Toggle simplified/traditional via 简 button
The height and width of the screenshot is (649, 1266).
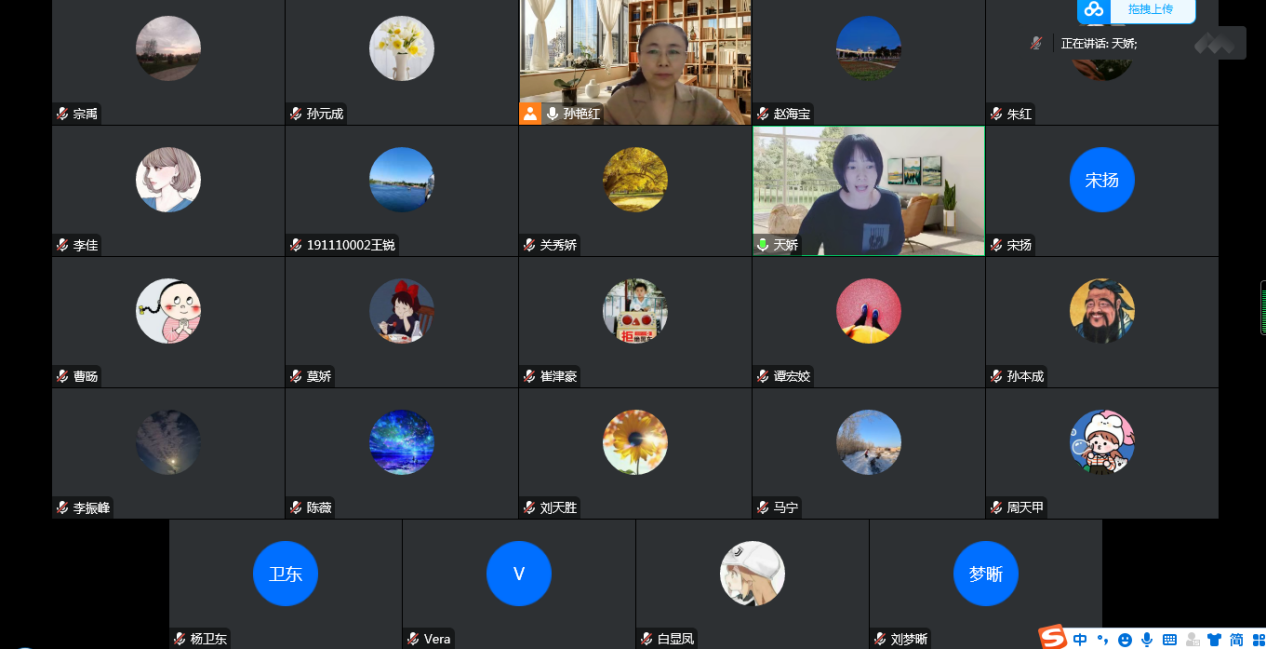[1237, 640]
